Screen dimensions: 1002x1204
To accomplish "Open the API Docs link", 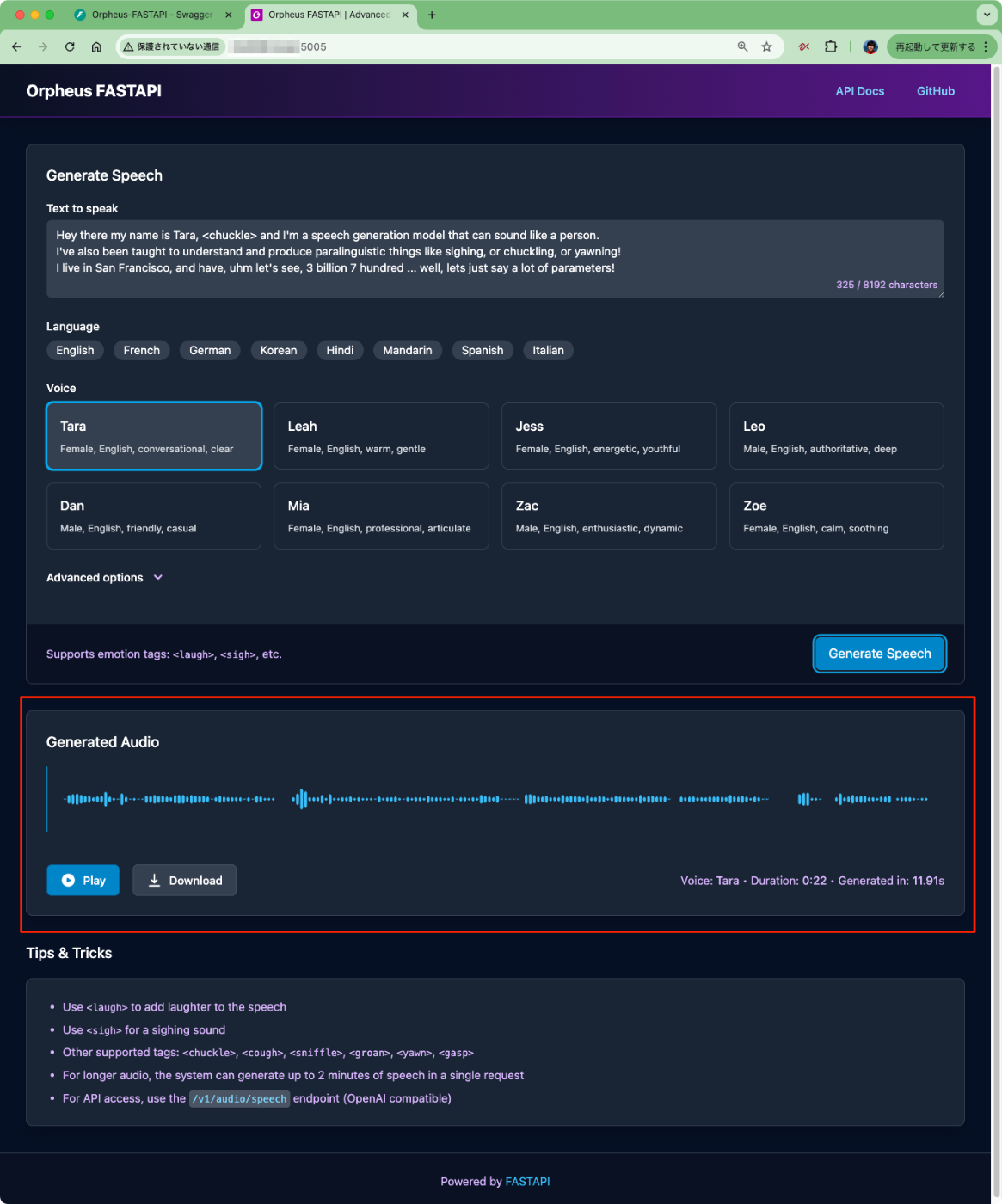I will 859,91.
